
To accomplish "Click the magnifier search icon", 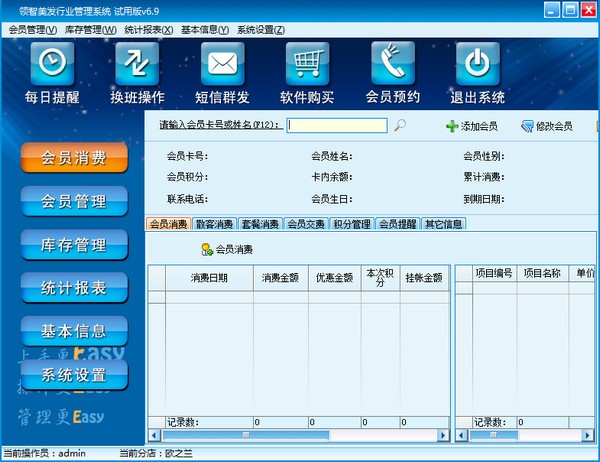I will pyautogui.click(x=400, y=125).
